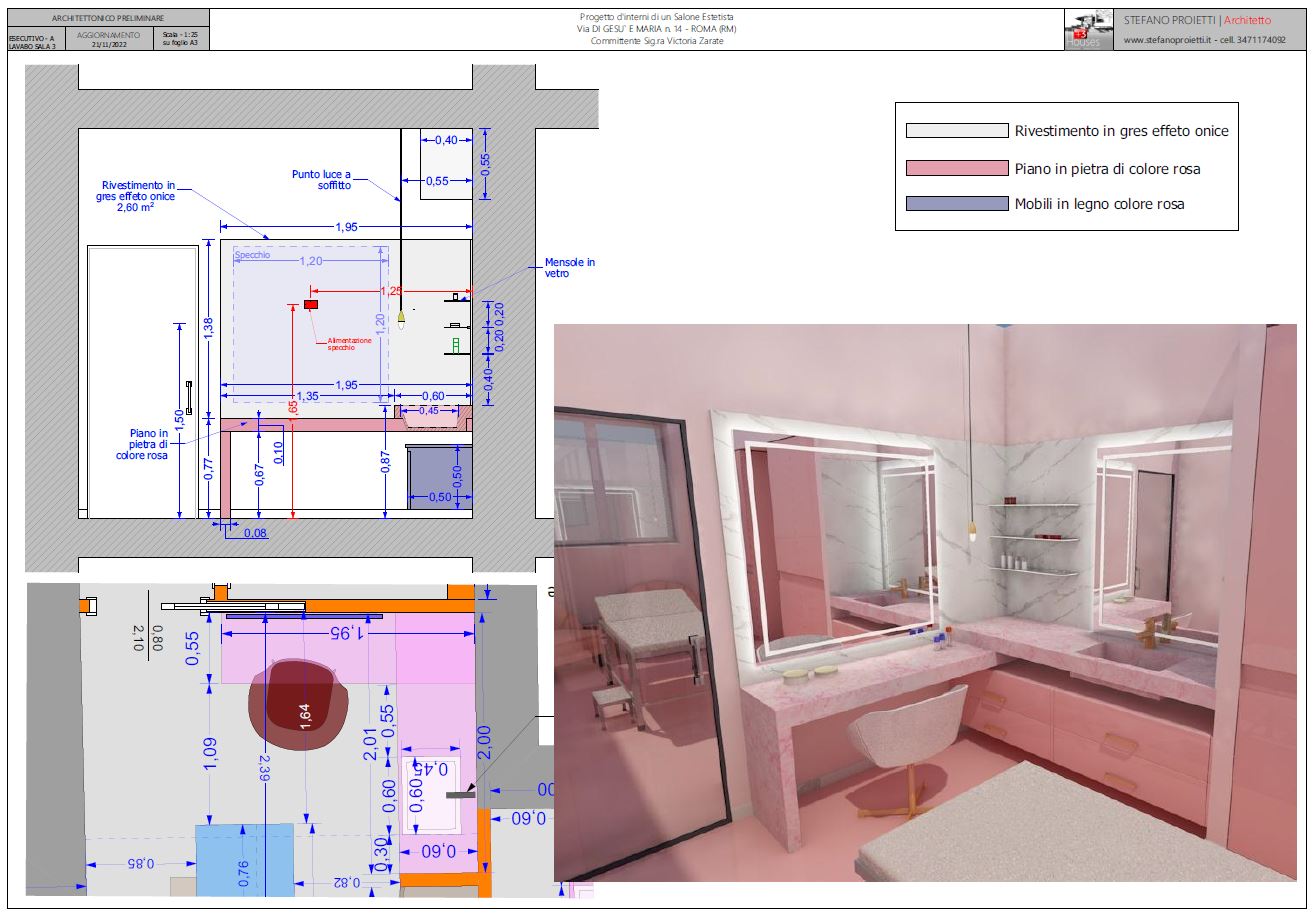The width and height of the screenshot is (1316, 920).
Task: Click the red mirror power supply symbol
Action: (x=311, y=303)
